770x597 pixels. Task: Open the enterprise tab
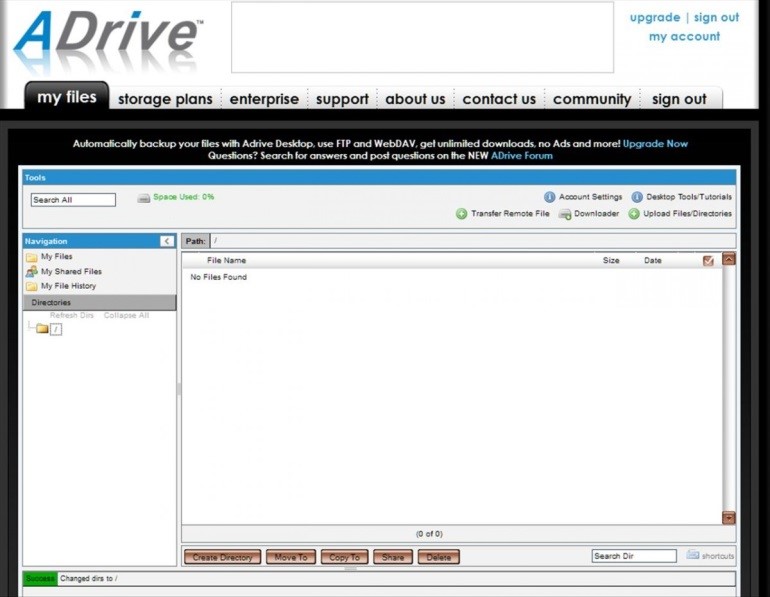264,99
